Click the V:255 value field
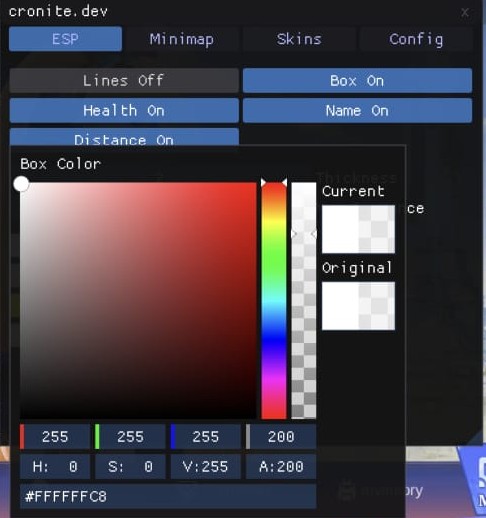 pyautogui.click(x=206, y=467)
